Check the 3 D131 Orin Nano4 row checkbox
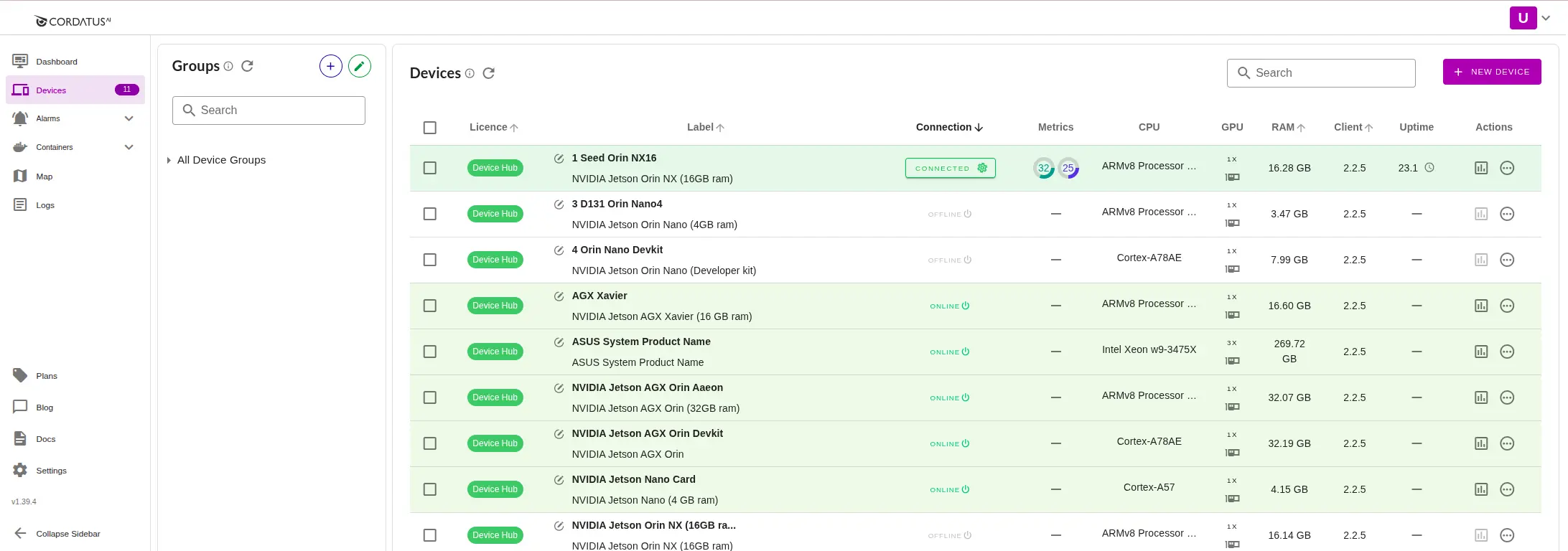 click(x=430, y=214)
